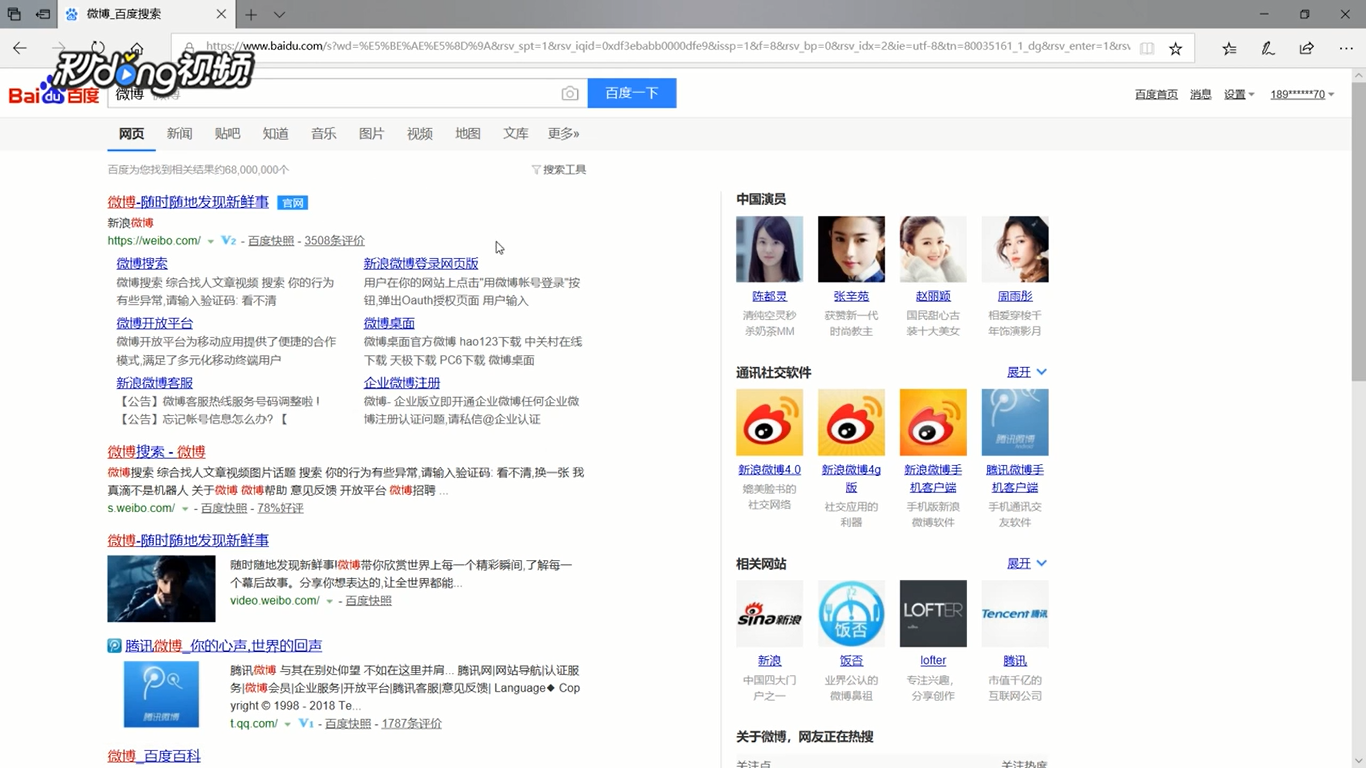Image resolution: width=1366 pixels, height=768 pixels.
Task: Click the Baidu logo
Action: (x=54, y=93)
